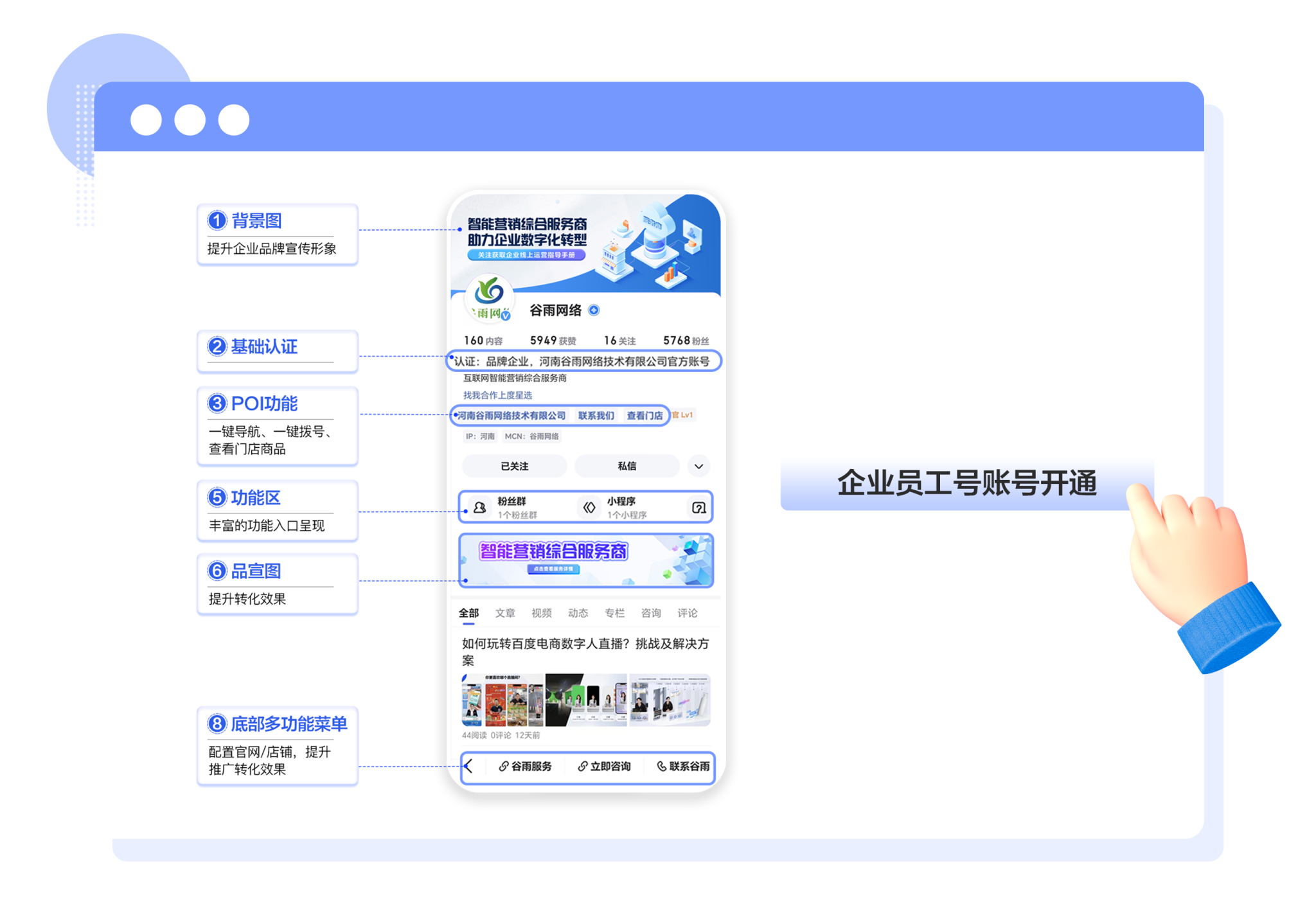Open the 谷雨网络 profile avatar
This screenshot has height=915, width=1316.
pyautogui.click(x=489, y=298)
